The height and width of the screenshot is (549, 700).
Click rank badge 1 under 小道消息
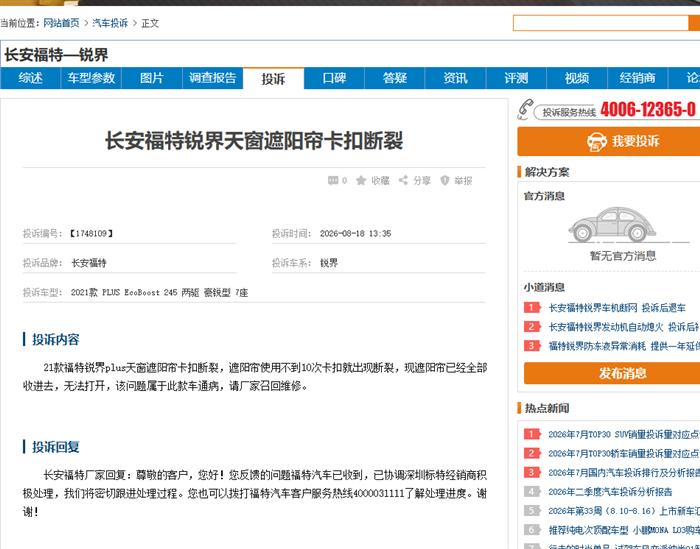coord(532,308)
